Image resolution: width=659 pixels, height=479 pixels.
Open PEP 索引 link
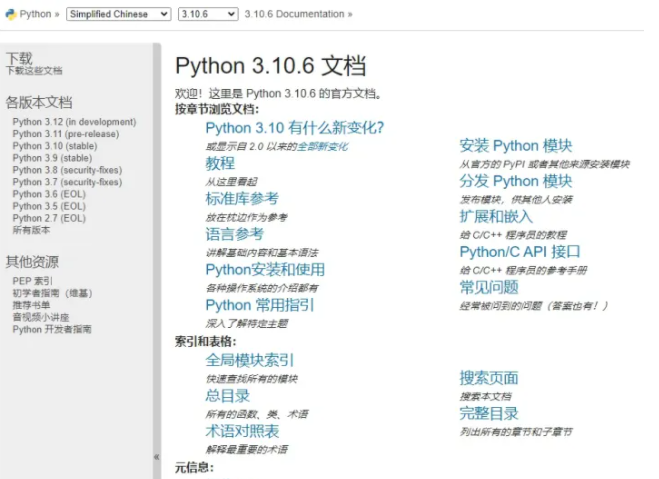pos(33,281)
